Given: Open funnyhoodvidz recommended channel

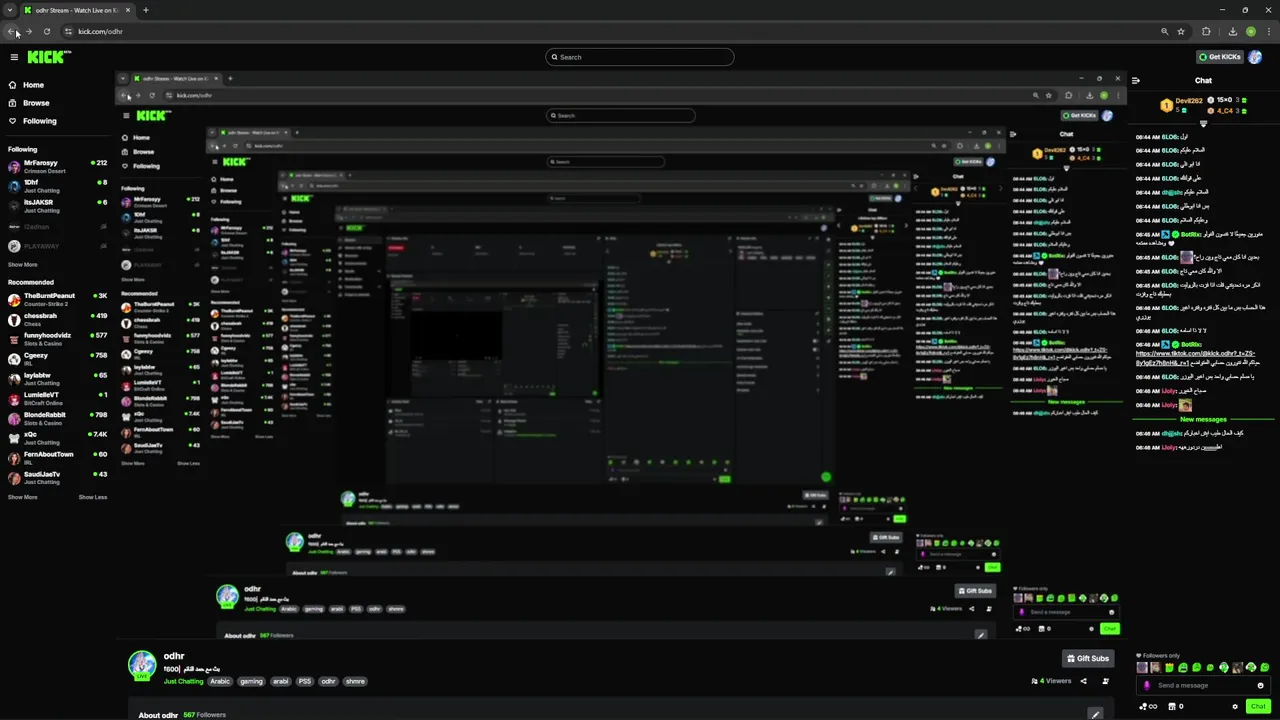Looking at the screenshot, I should [57, 339].
